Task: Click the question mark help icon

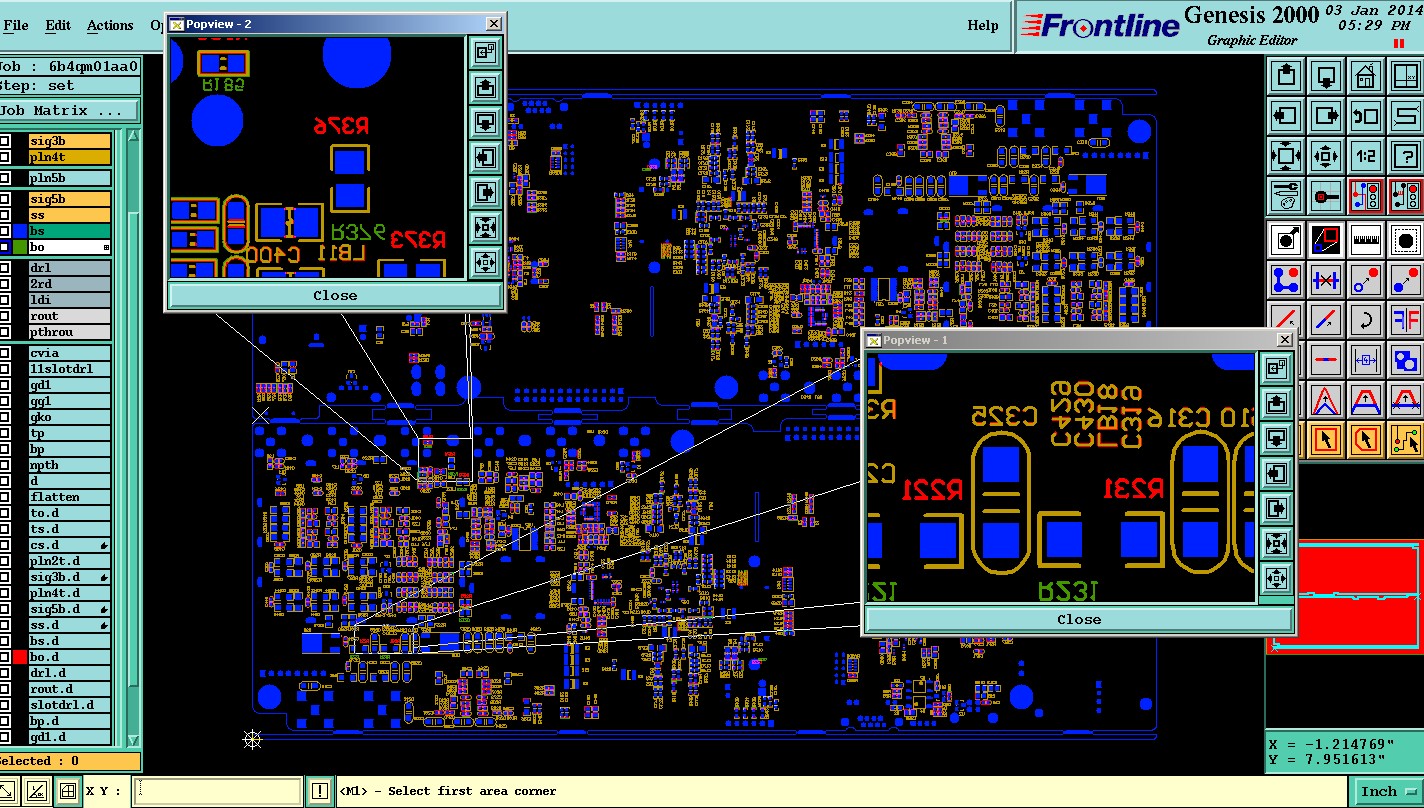Action: click(x=1405, y=156)
